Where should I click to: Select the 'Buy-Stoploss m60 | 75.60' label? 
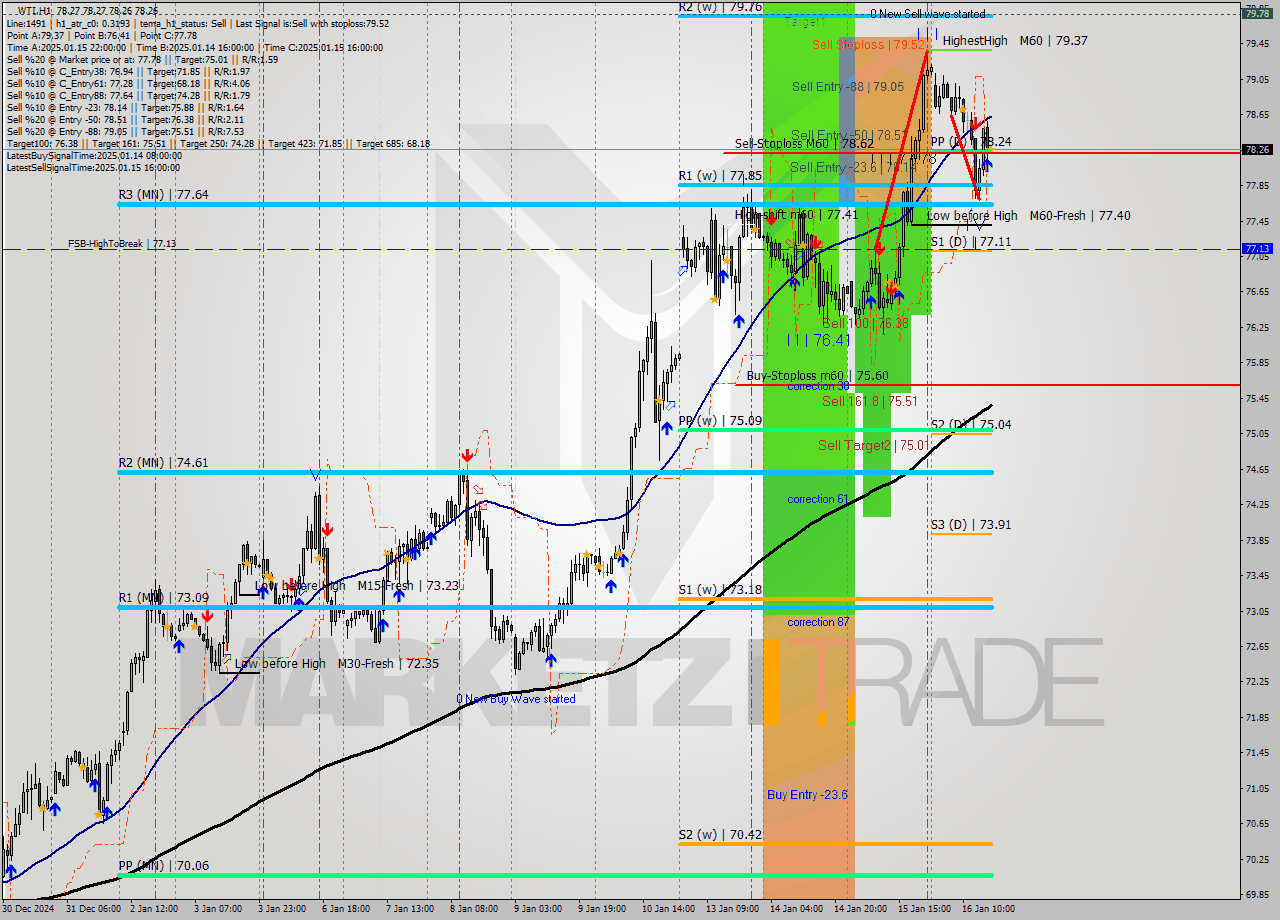(817, 376)
